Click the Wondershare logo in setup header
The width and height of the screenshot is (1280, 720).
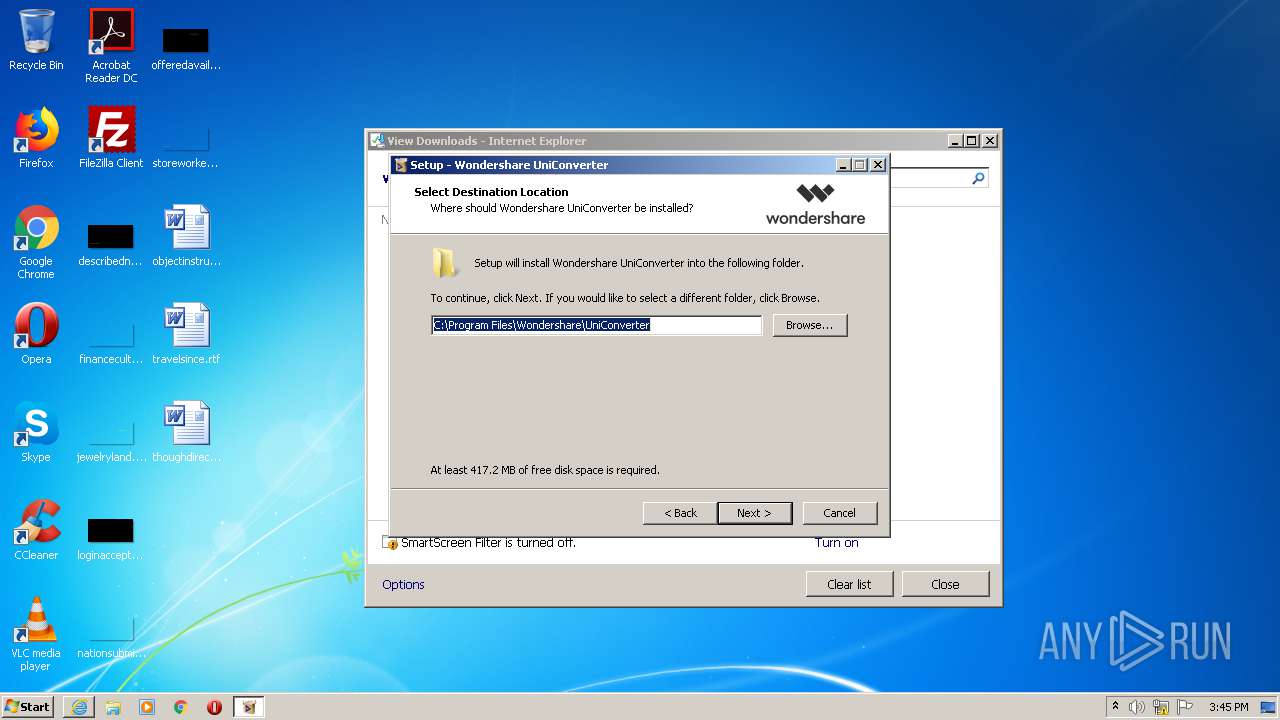(815, 204)
